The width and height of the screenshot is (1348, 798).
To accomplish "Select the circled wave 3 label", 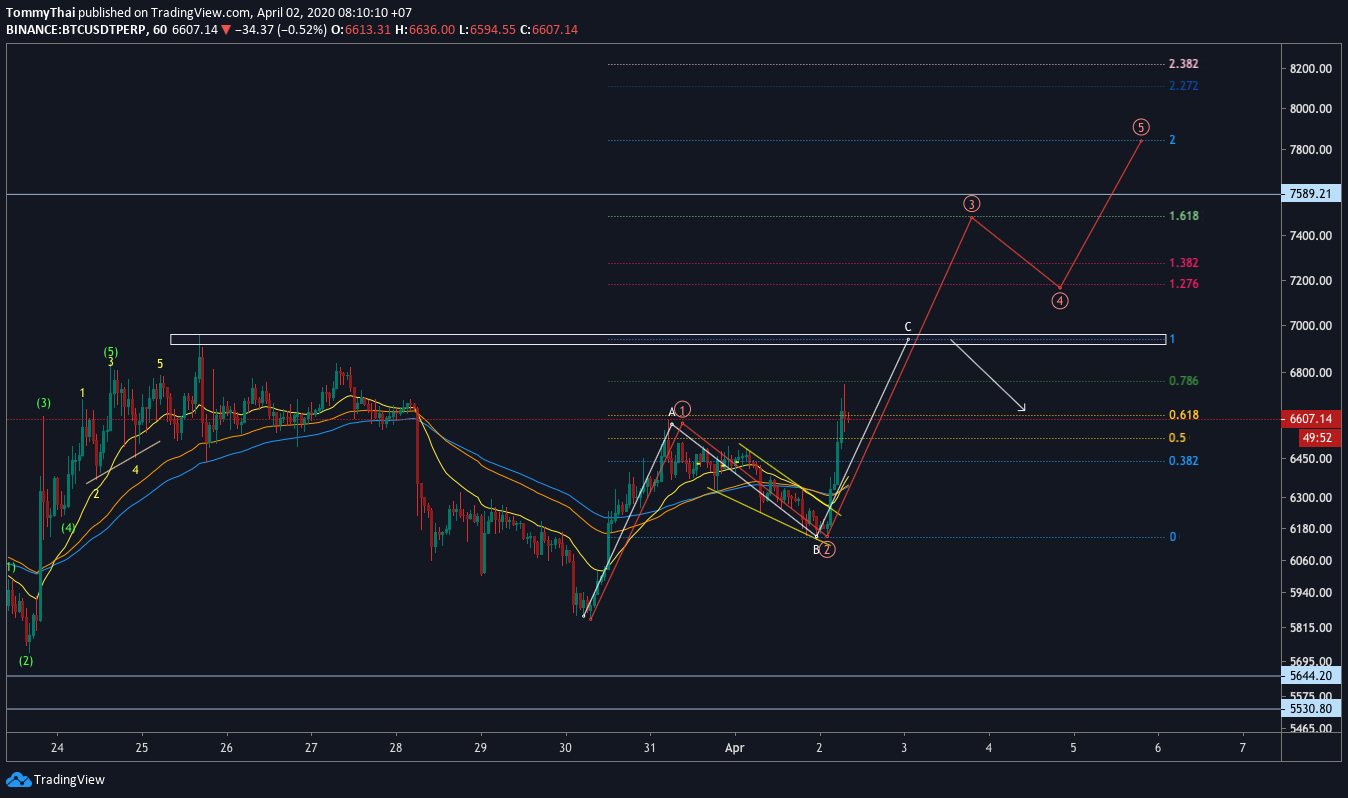I will 972,203.
